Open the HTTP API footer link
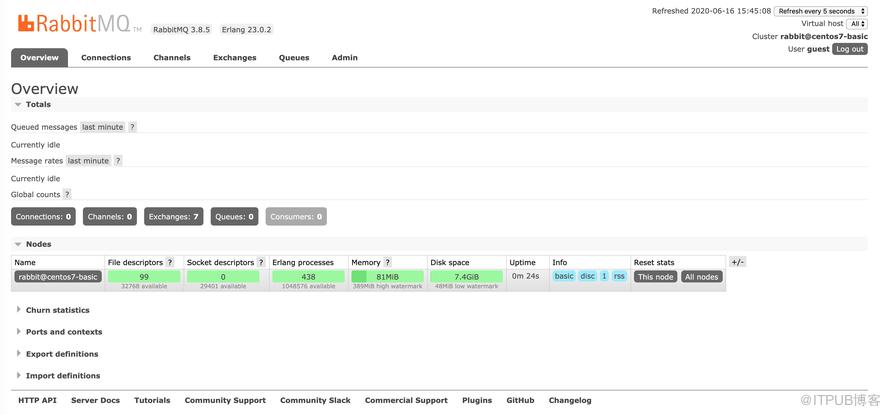Image resolution: width=890 pixels, height=415 pixels. [x=37, y=400]
